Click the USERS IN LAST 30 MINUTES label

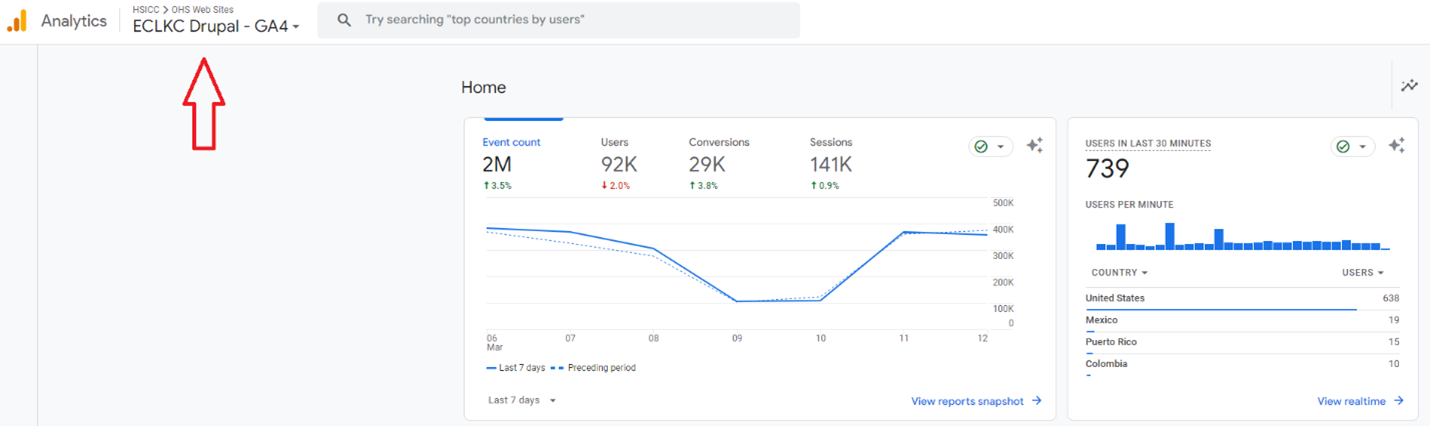(1148, 144)
